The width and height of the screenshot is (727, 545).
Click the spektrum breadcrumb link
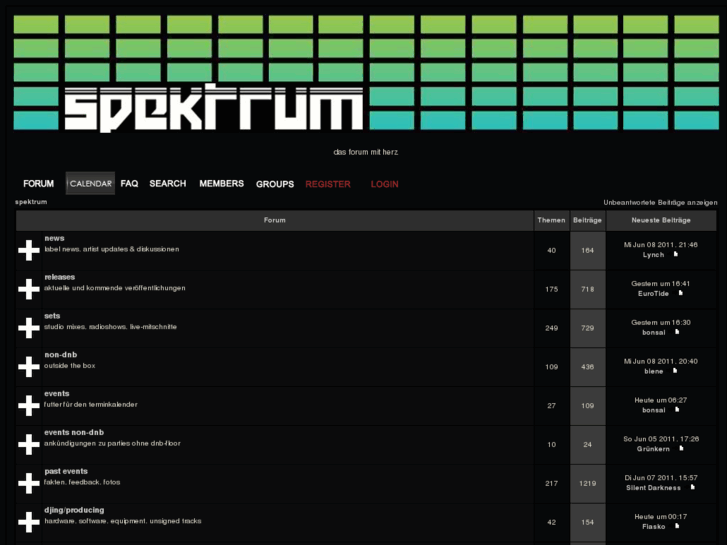tap(31, 202)
